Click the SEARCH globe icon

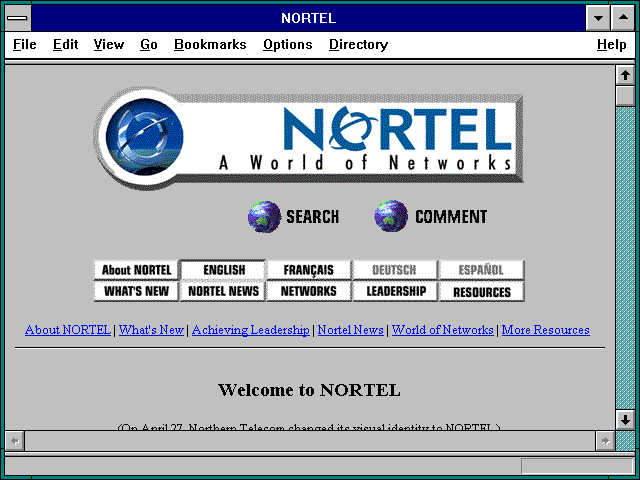click(264, 216)
